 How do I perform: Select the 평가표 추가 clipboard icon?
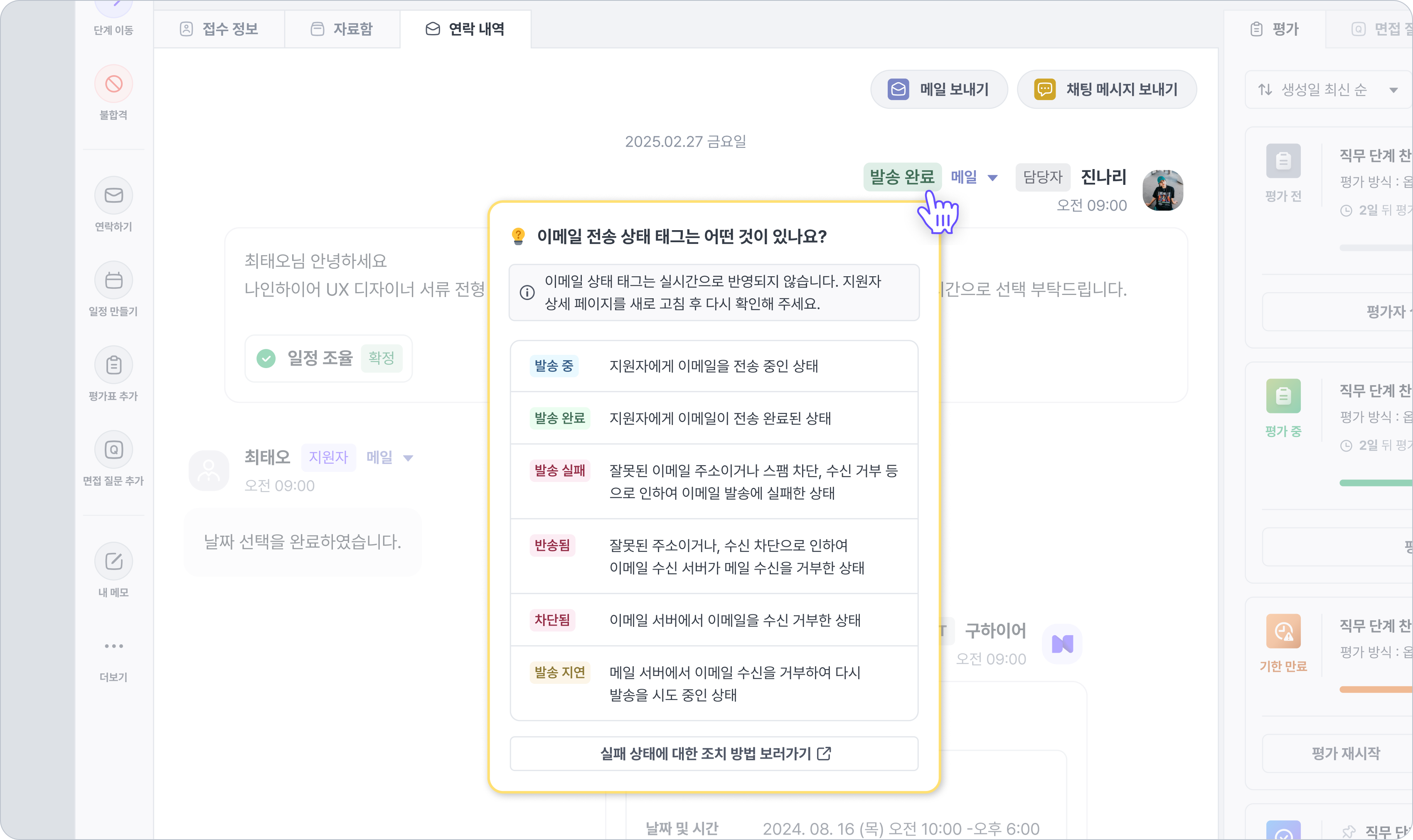pos(114,365)
